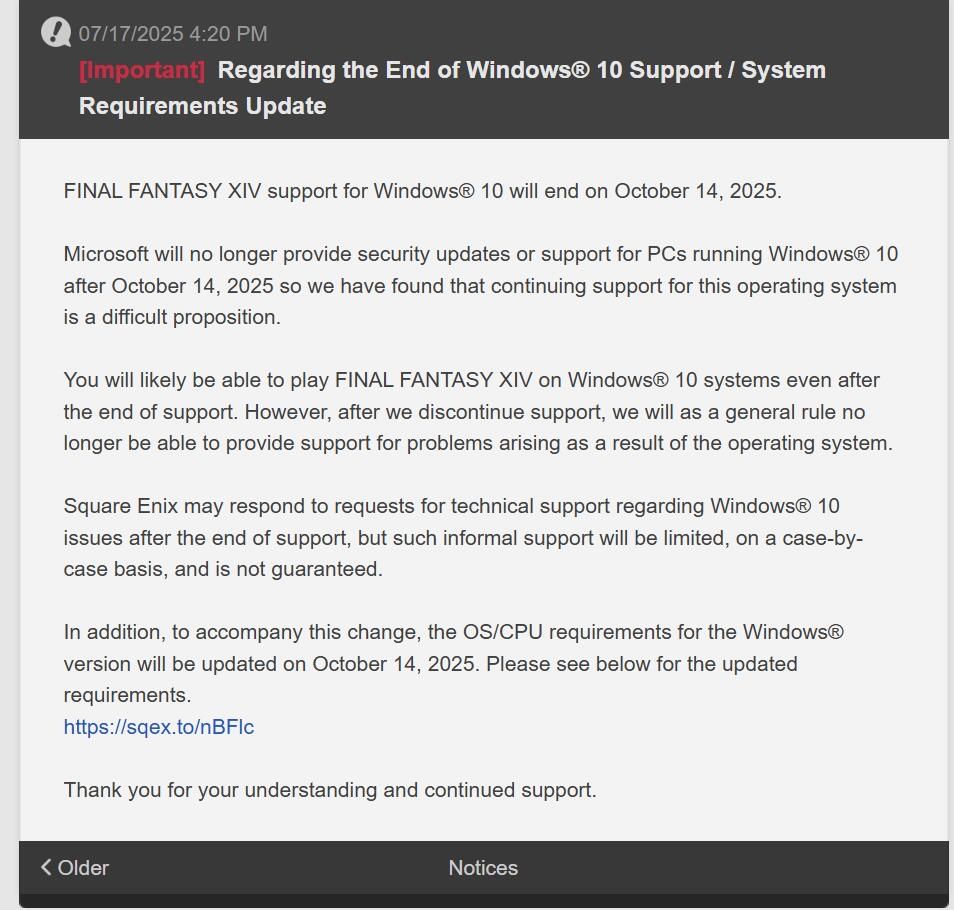
Task: Open the Notices list in footer
Action: [x=483, y=868]
